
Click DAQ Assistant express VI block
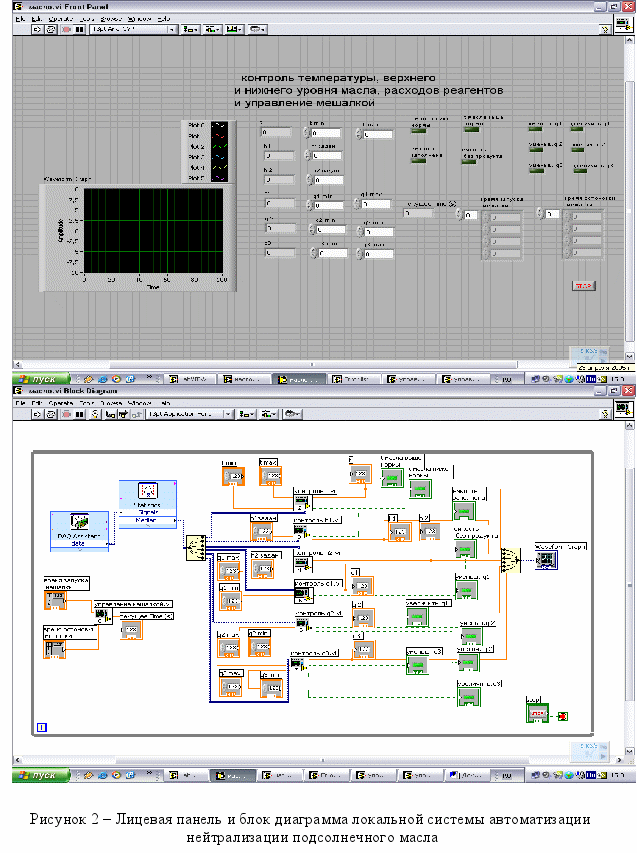[x=79, y=531]
